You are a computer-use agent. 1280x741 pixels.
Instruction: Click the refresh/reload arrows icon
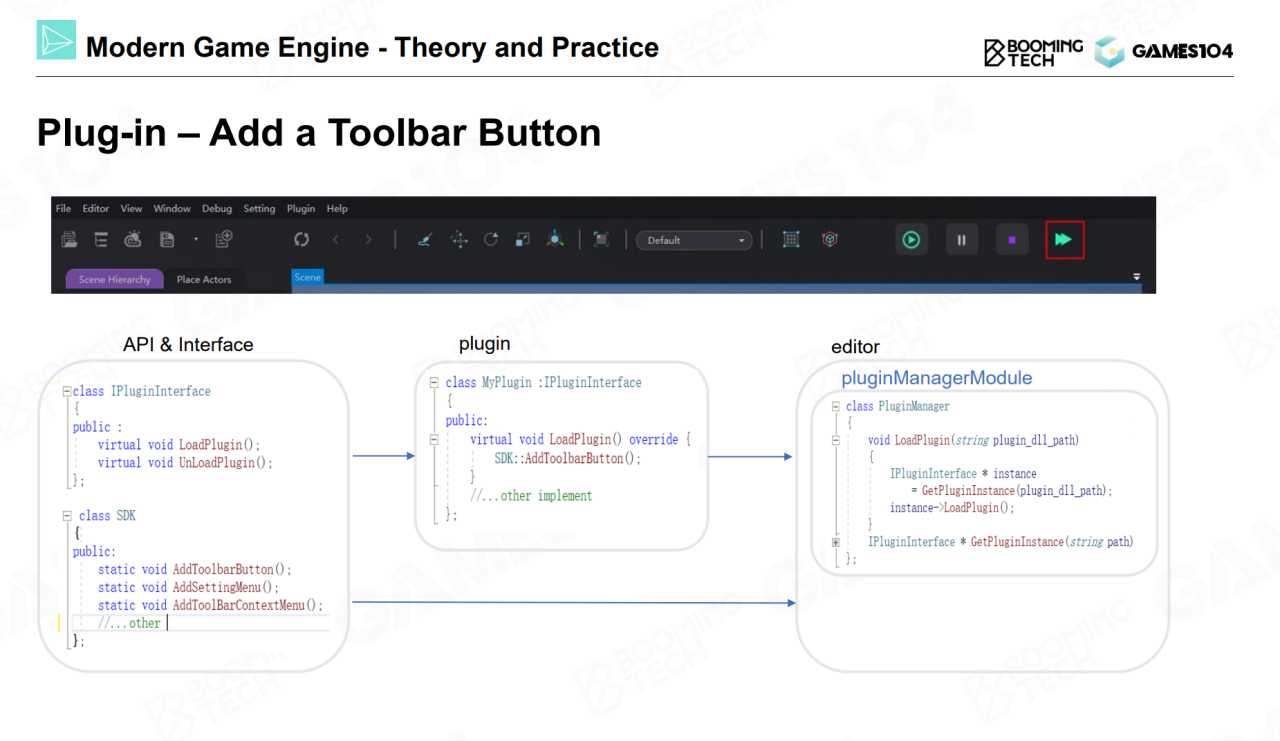tap(301, 240)
